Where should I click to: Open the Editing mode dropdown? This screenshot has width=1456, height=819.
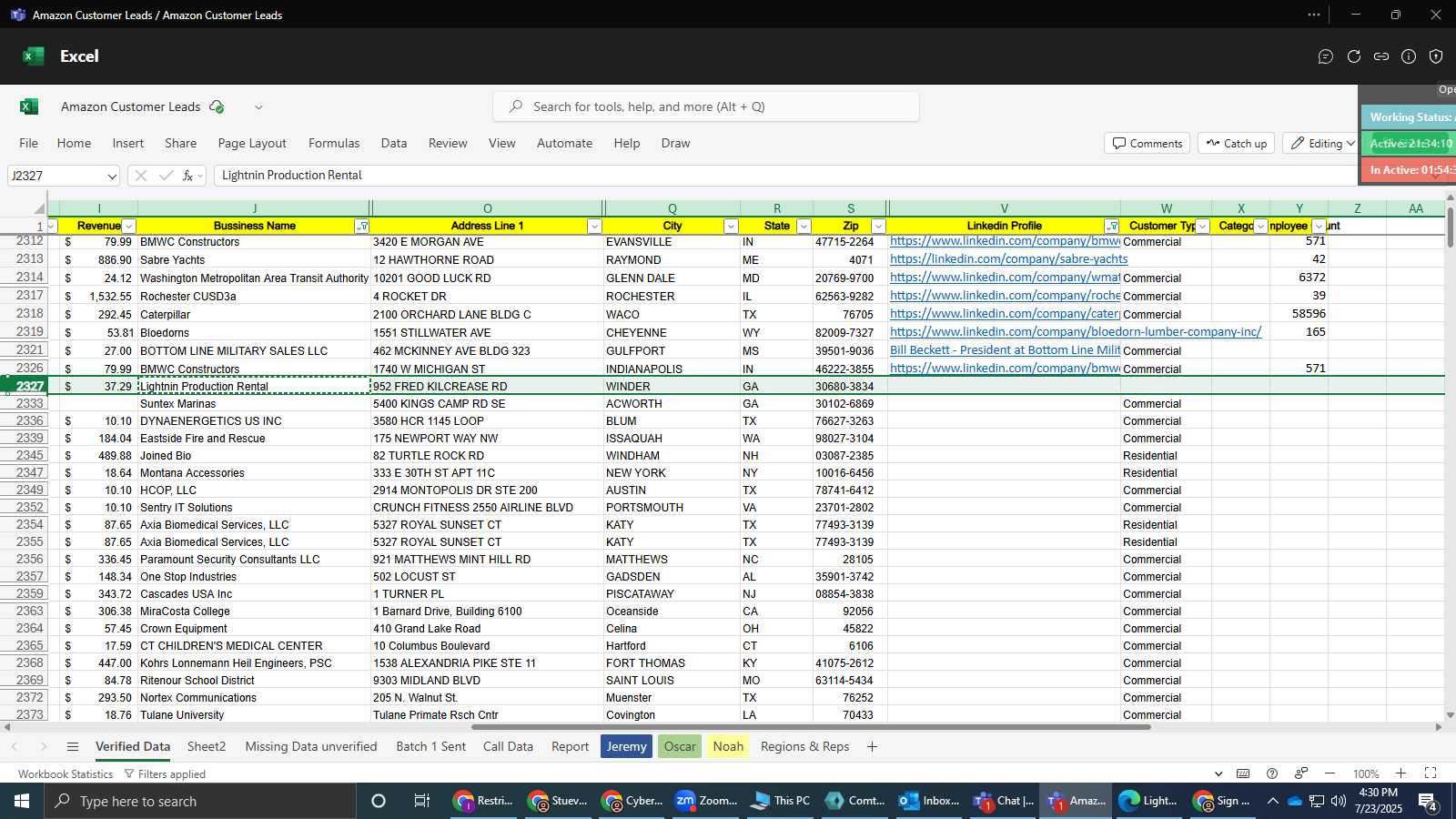[1323, 143]
